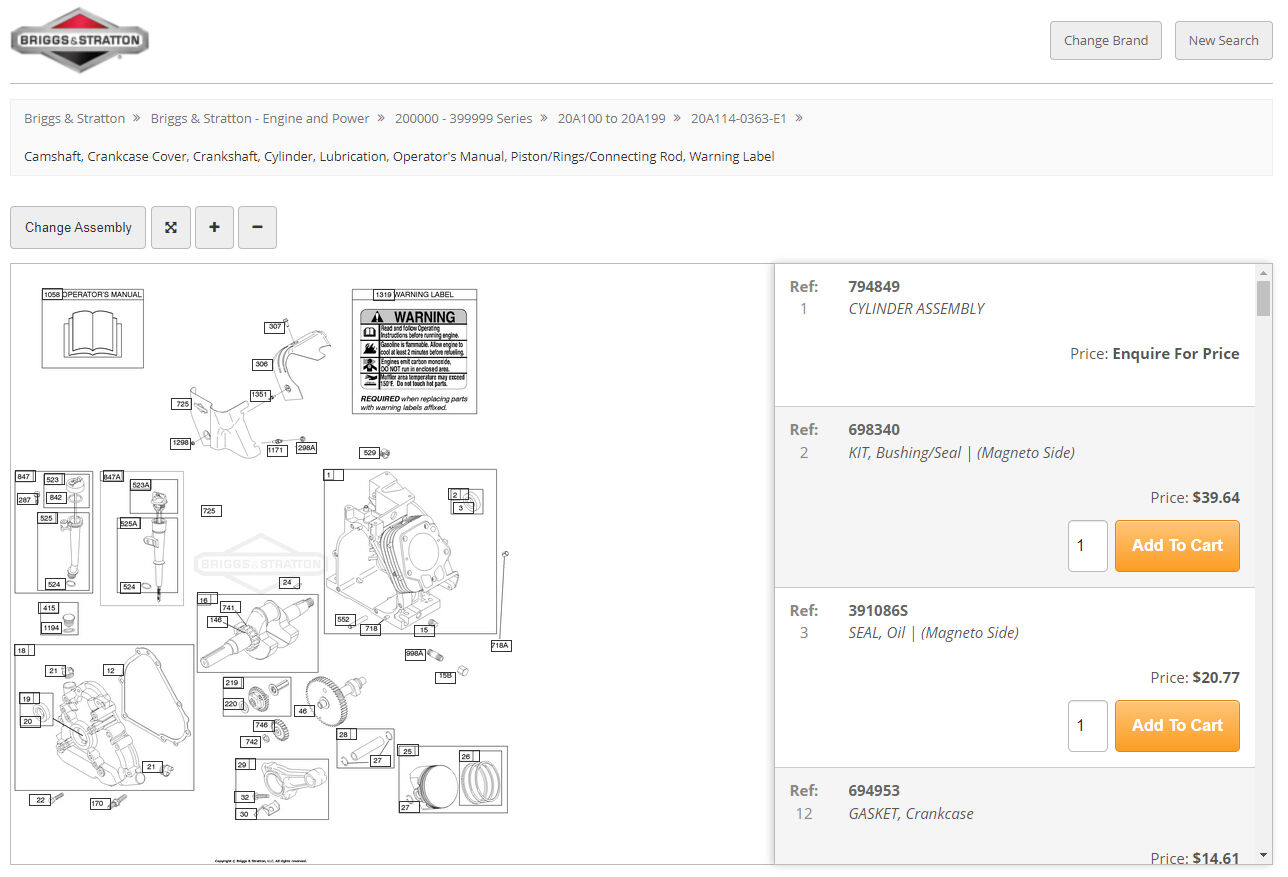This screenshot has width=1288, height=877.
Task: Click reference label 415 in diagram
Action: (48, 608)
